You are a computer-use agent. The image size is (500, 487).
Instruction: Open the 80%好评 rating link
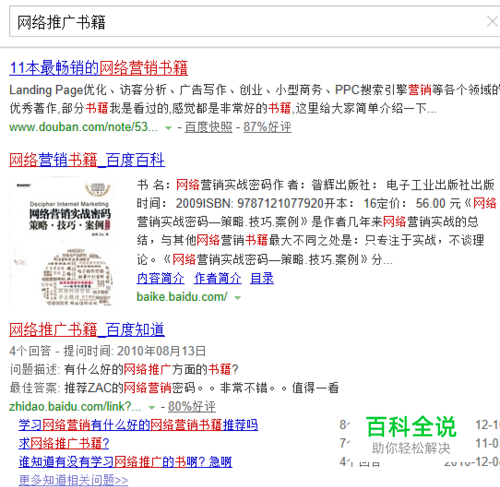192,406
